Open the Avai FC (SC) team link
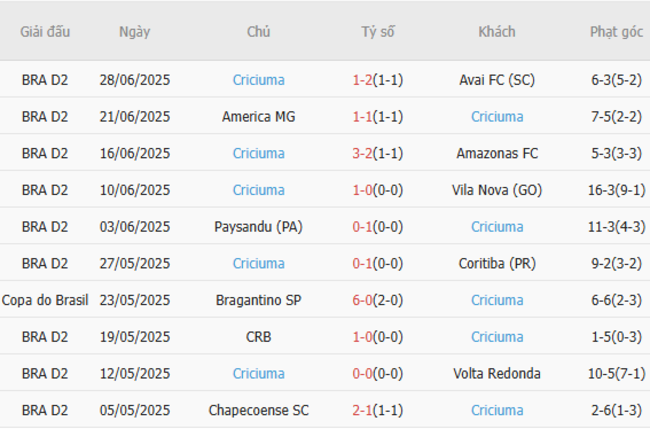The width and height of the screenshot is (650, 429). (497, 80)
